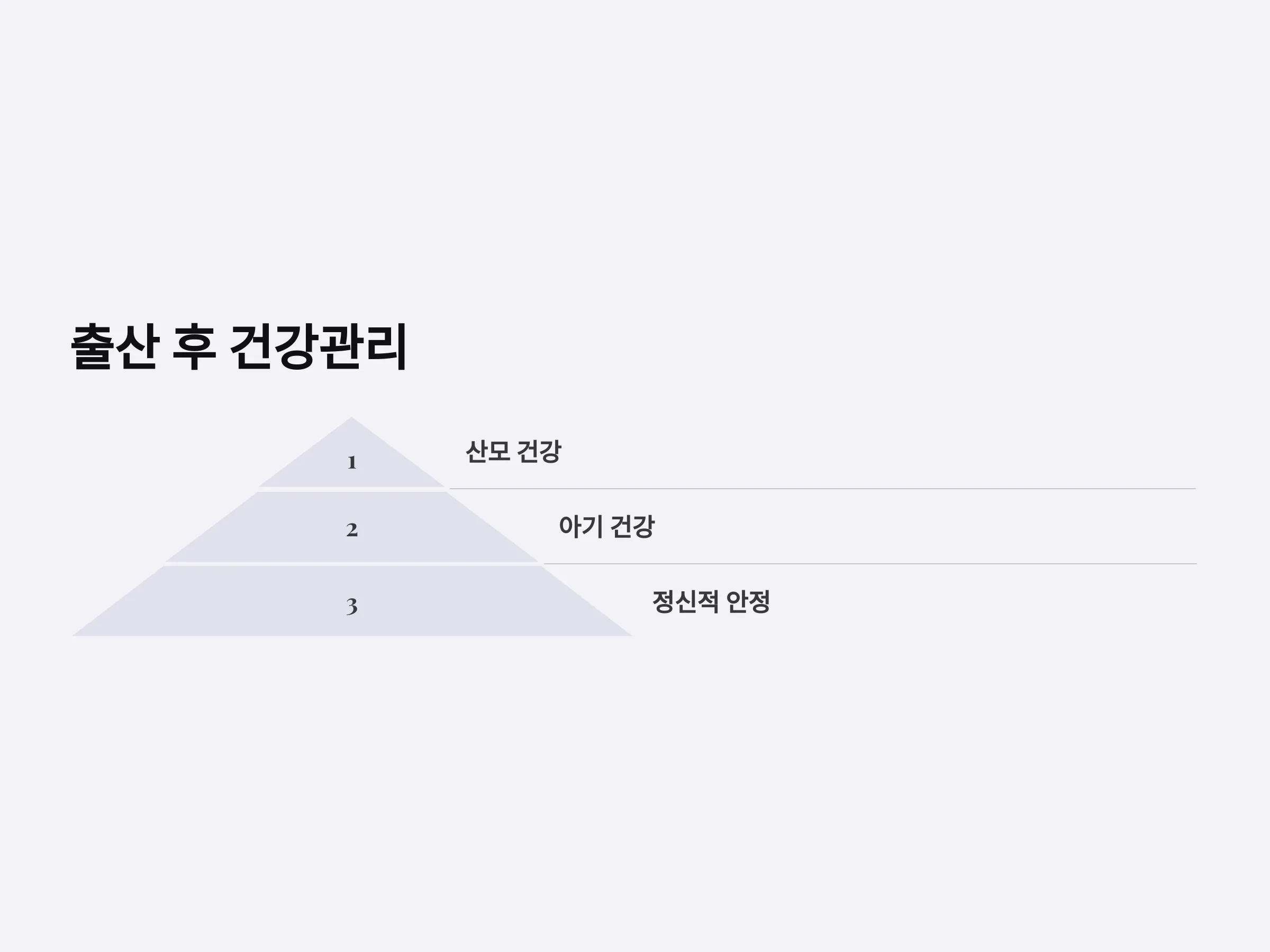The image size is (1270, 952).
Task: Click the word 산모 in first label
Action: pyautogui.click(x=487, y=452)
